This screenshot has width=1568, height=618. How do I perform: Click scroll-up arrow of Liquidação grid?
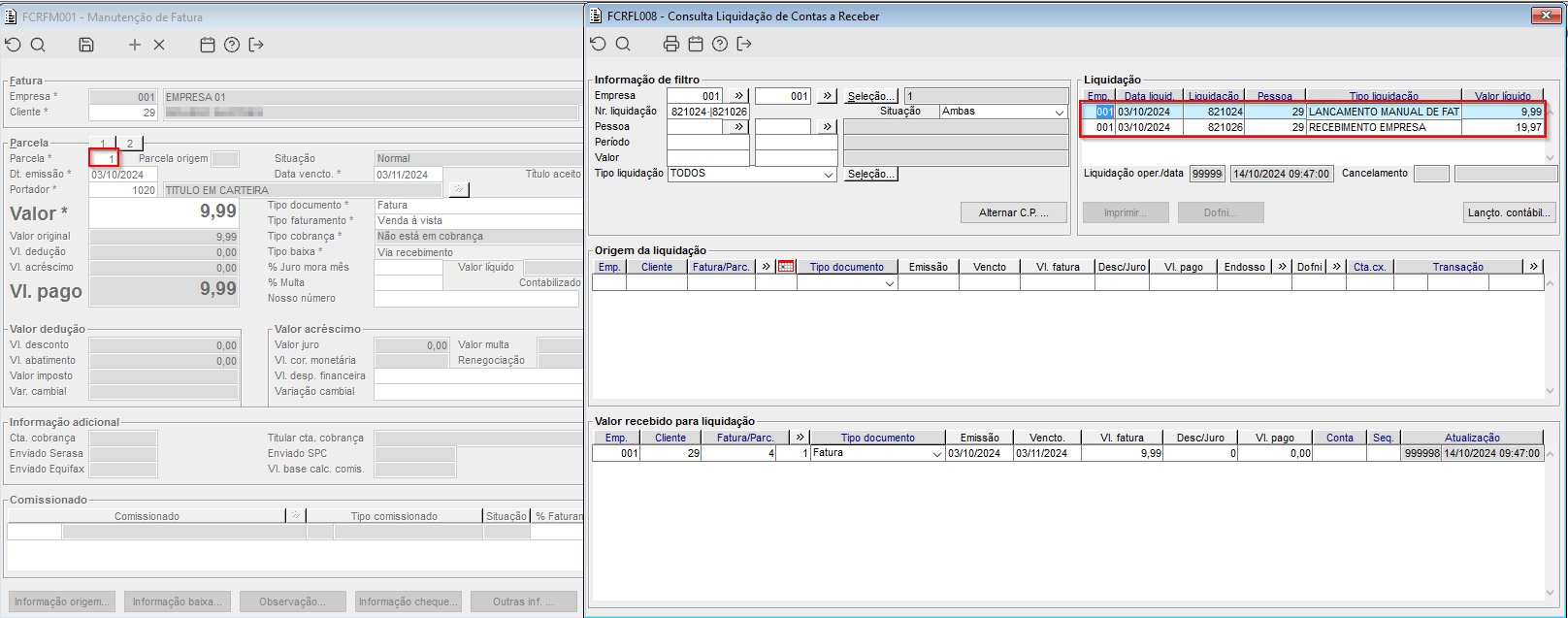[x=1550, y=113]
